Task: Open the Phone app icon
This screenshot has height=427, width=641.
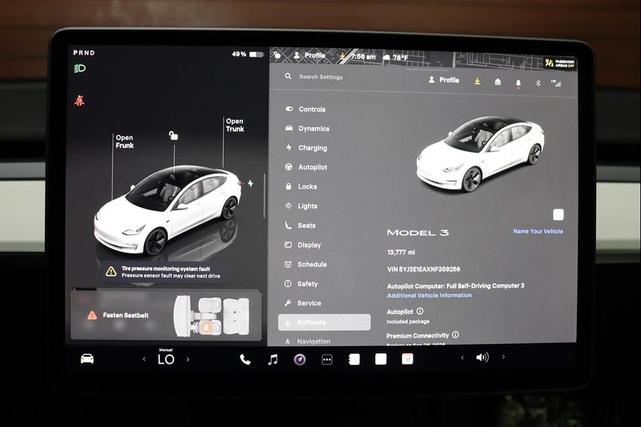Action: pyautogui.click(x=245, y=360)
